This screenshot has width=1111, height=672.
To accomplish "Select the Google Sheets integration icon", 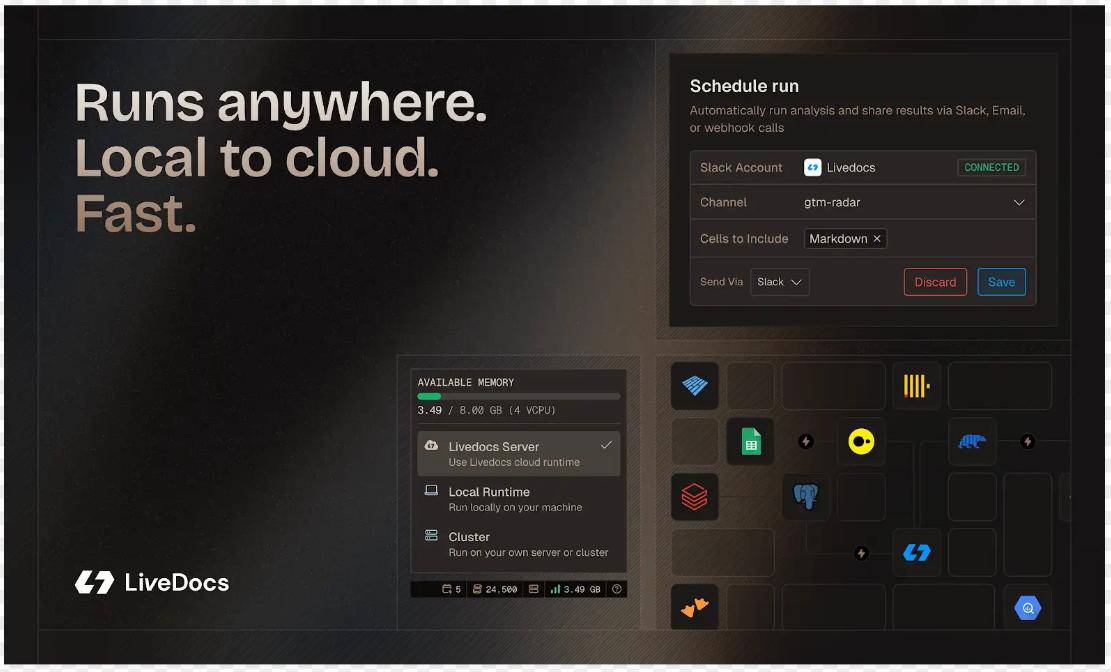I will click(x=750, y=441).
